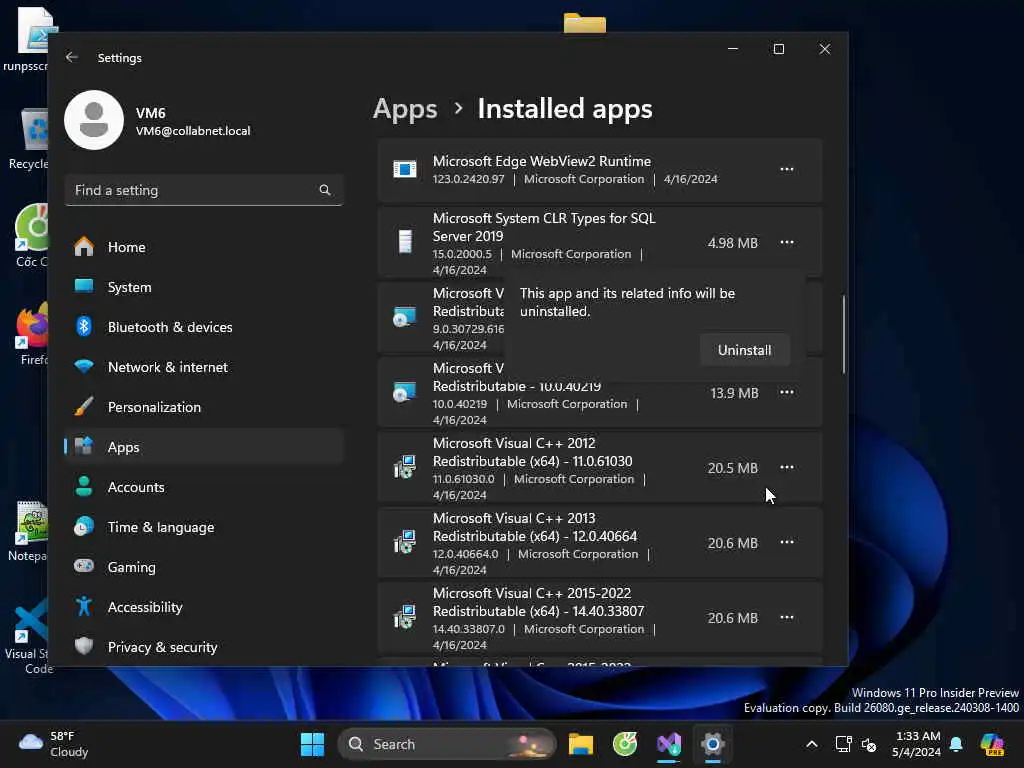The image size is (1024, 768).
Task: Click the Settings gear in taskbar
Action: coord(712,744)
